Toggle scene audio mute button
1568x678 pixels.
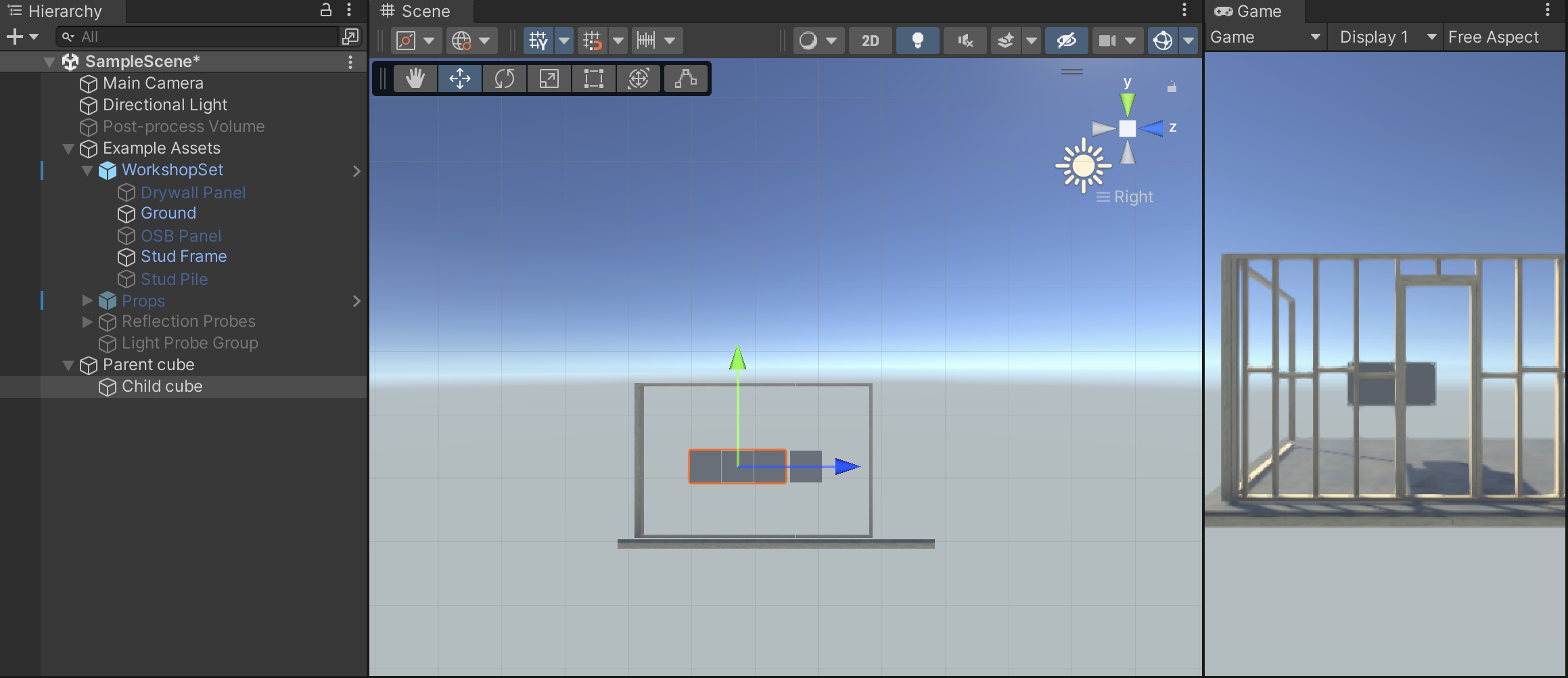[x=965, y=41]
